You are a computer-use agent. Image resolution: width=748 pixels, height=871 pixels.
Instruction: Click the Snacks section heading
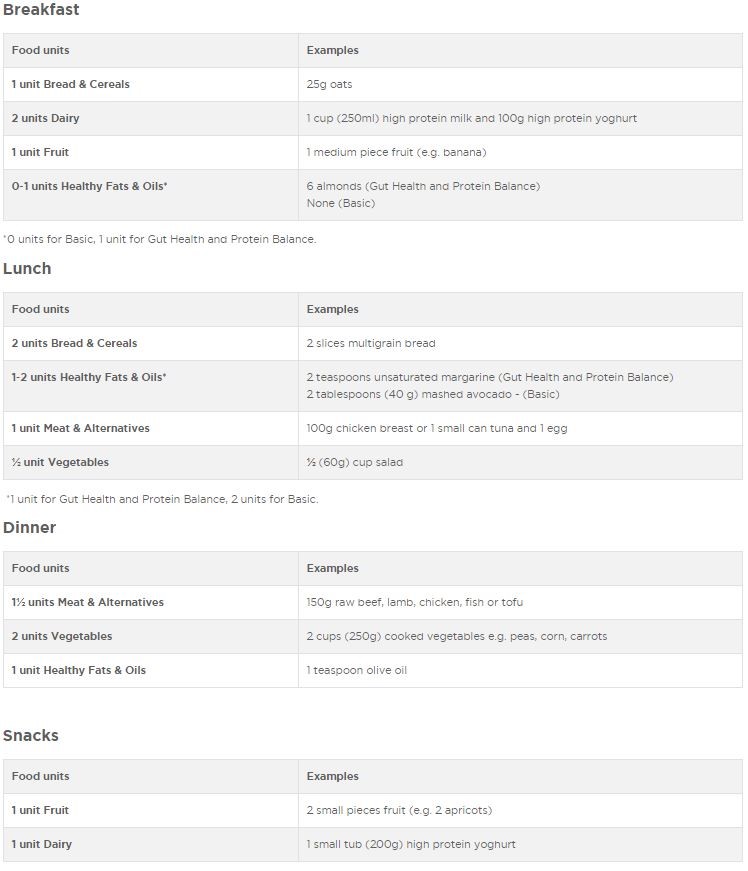(x=31, y=736)
